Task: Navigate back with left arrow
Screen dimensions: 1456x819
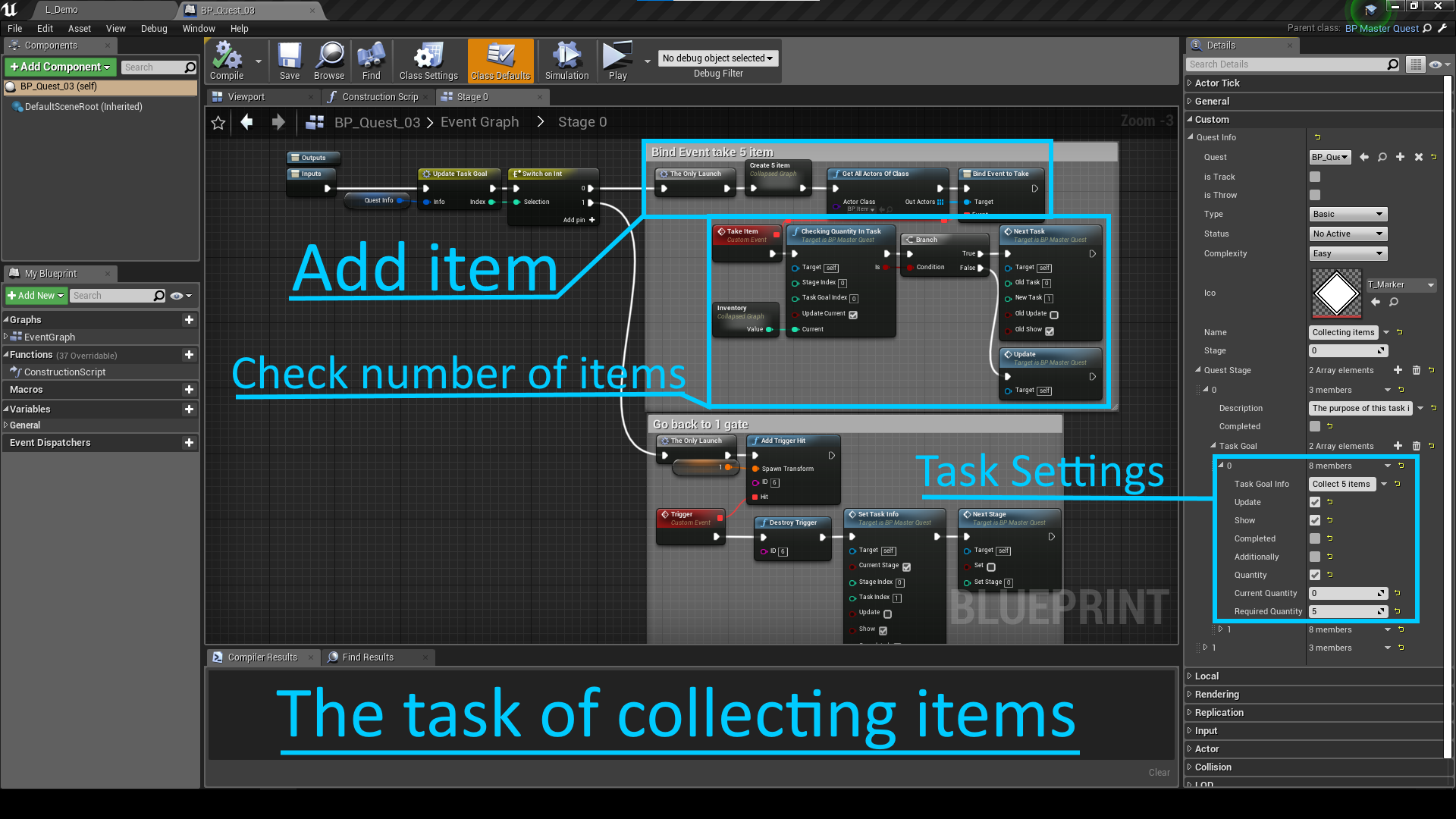Action: [246, 122]
